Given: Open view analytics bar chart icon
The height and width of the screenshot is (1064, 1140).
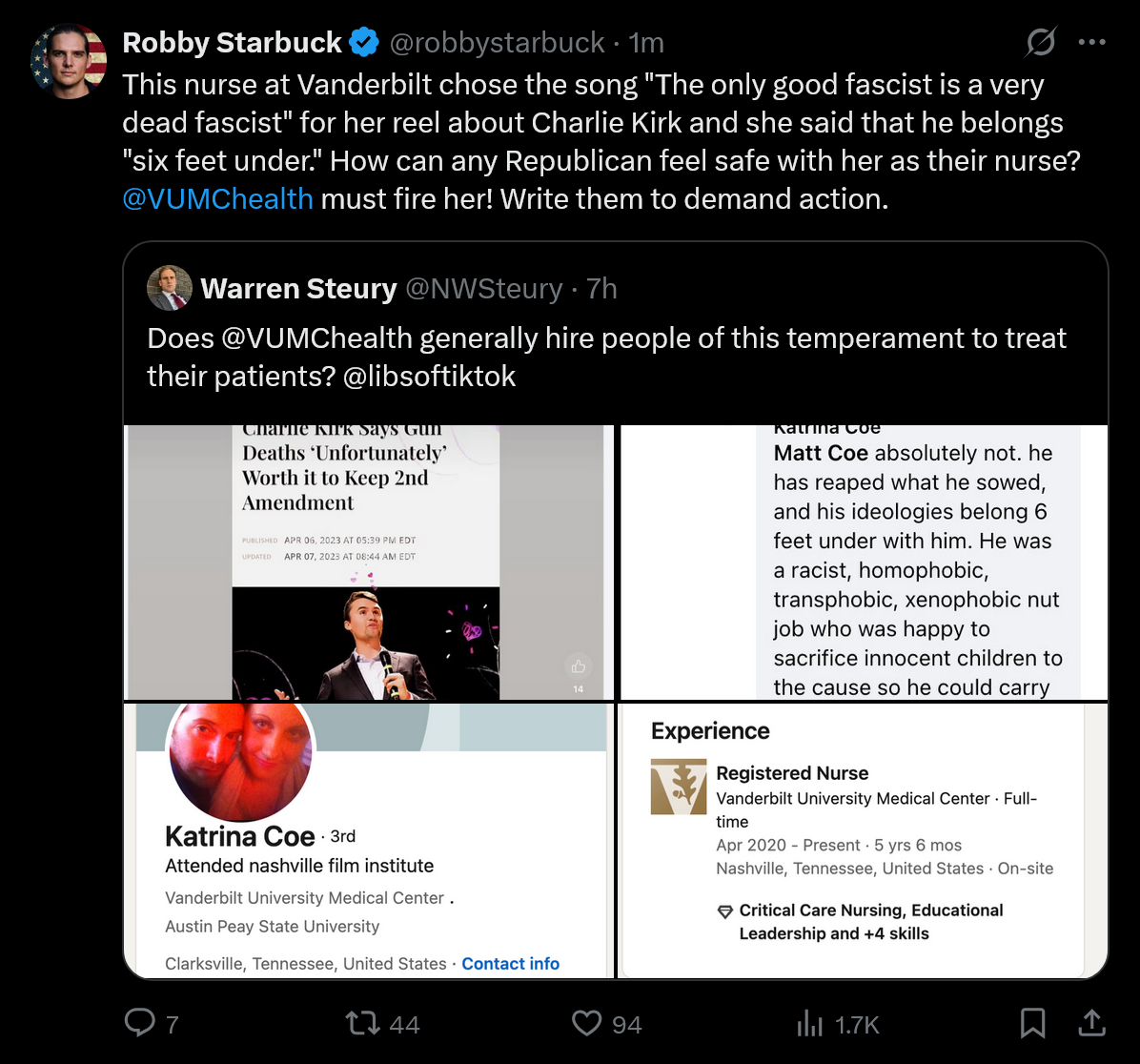Looking at the screenshot, I should [x=809, y=1024].
